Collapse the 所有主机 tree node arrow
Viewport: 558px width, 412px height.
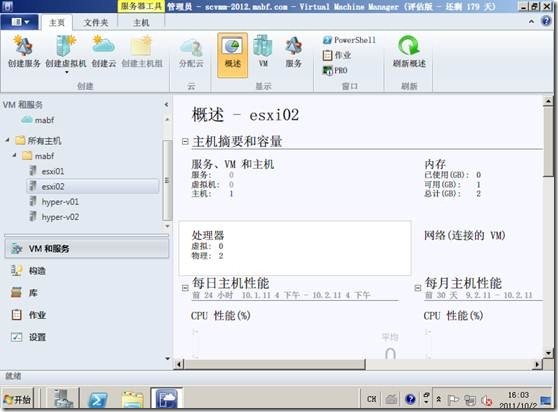(x=7, y=141)
